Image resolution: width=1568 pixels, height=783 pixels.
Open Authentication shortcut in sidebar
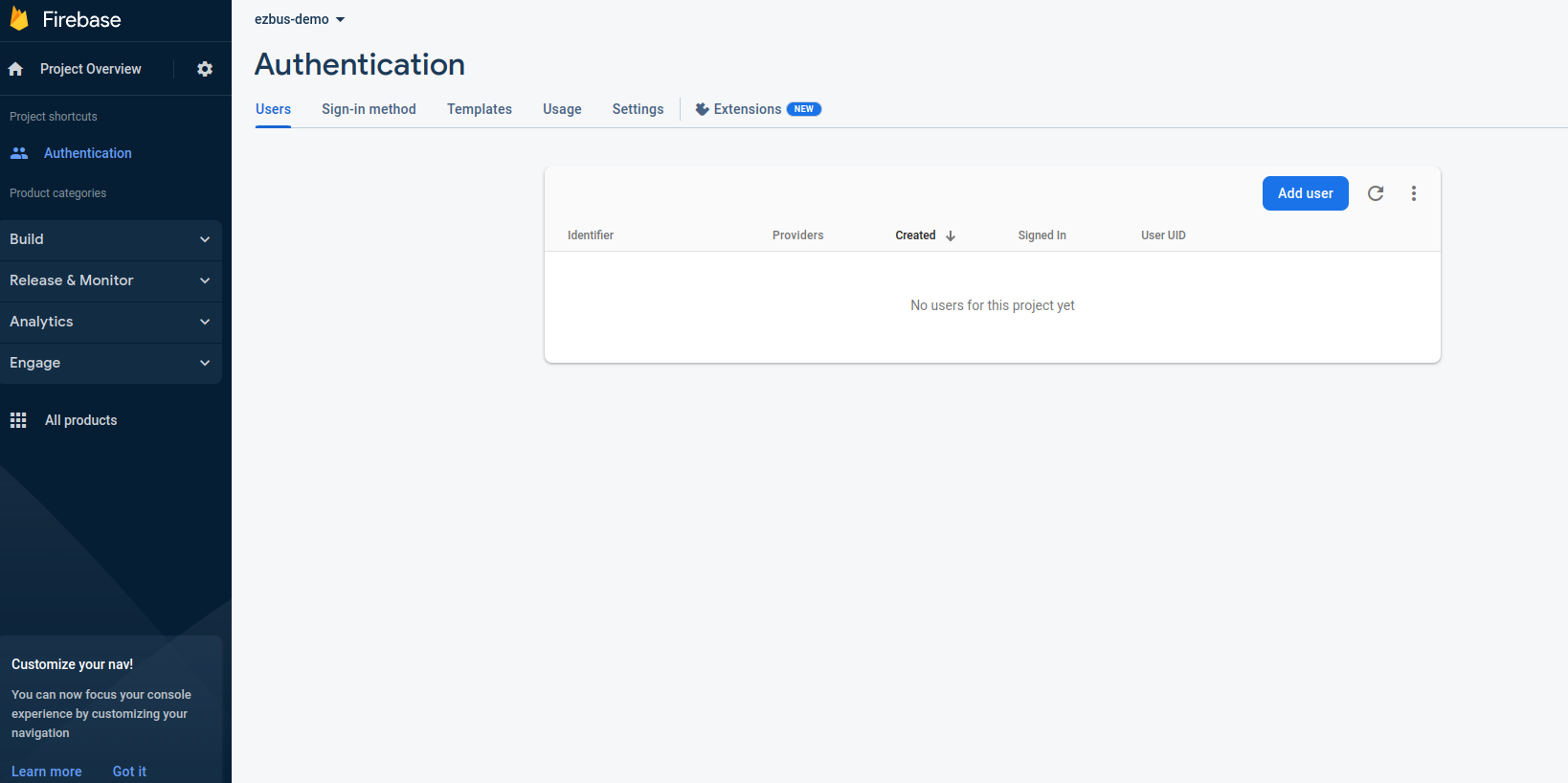(88, 153)
